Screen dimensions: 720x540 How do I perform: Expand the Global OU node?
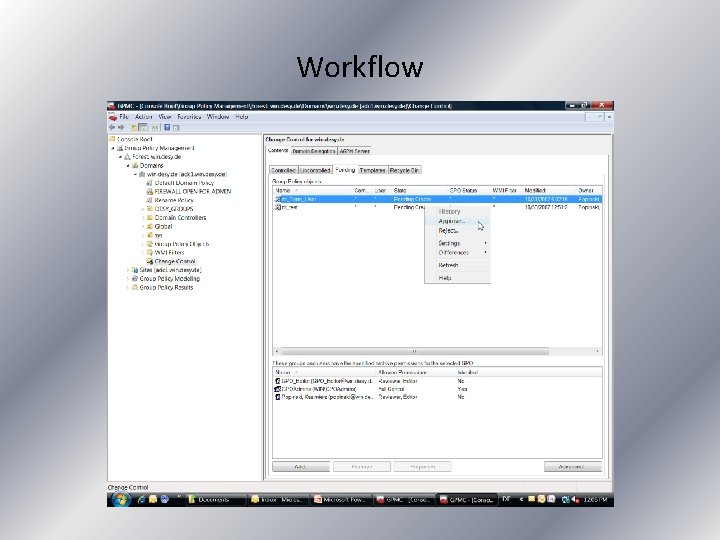(143, 226)
